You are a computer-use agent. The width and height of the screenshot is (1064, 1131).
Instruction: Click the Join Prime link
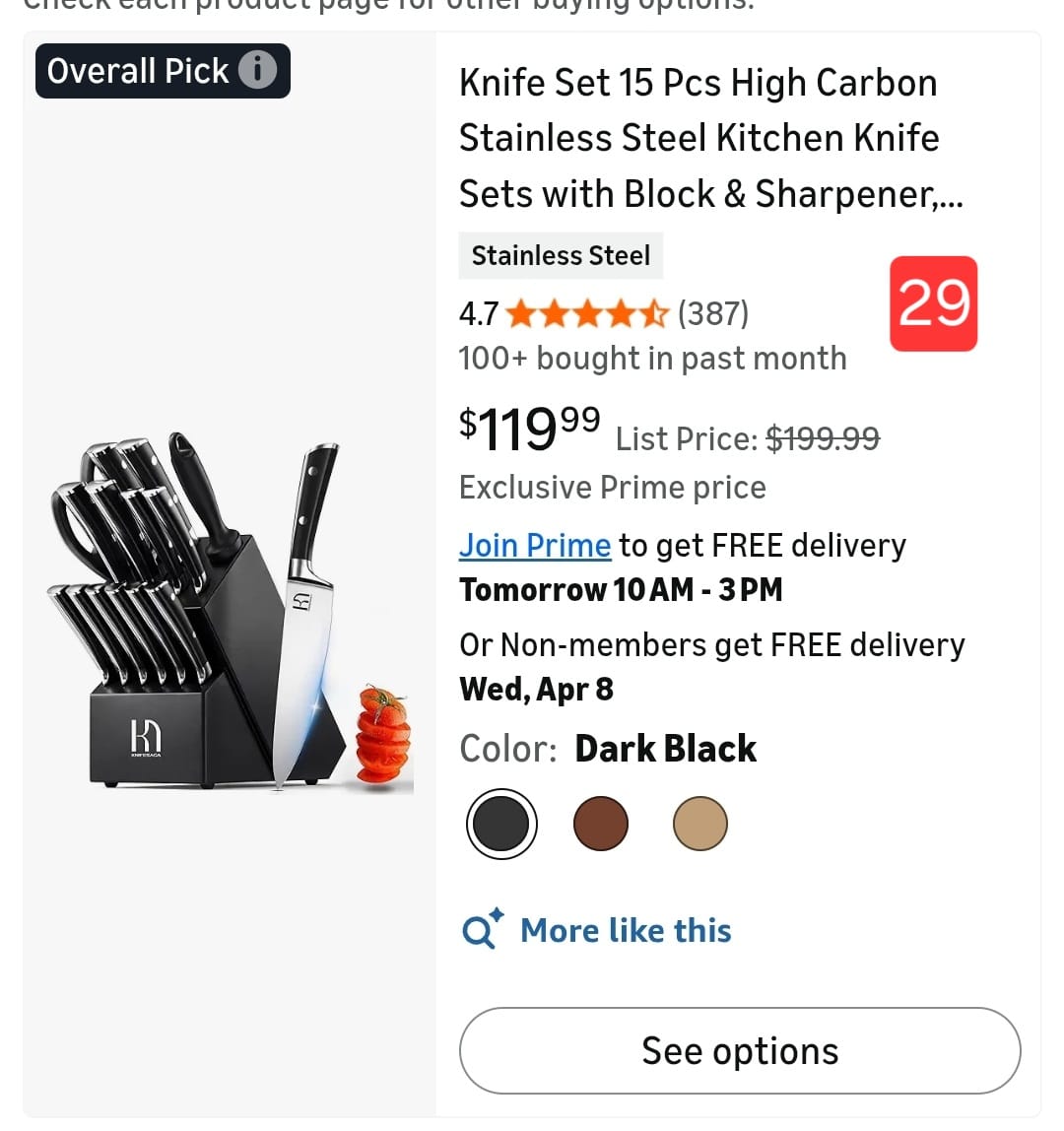coord(535,546)
